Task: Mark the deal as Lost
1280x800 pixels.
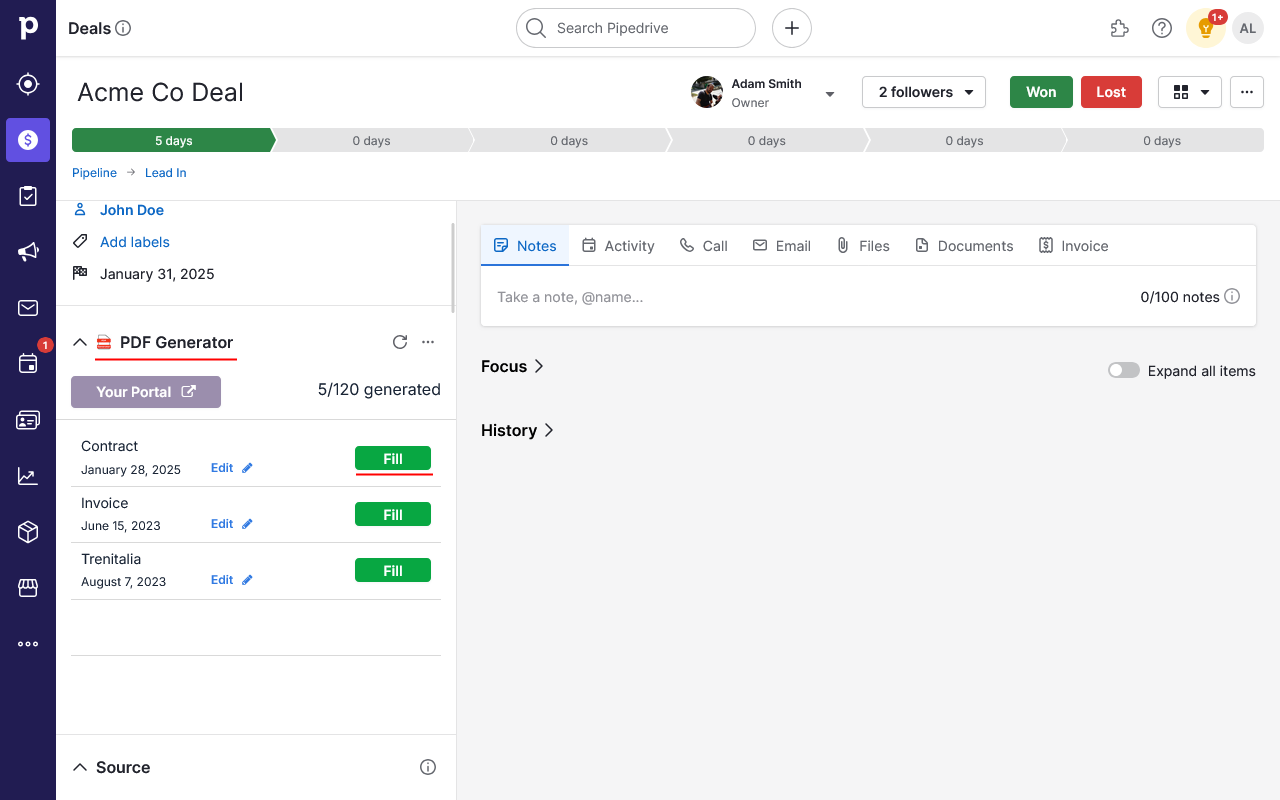Action: (x=1111, y=92)
